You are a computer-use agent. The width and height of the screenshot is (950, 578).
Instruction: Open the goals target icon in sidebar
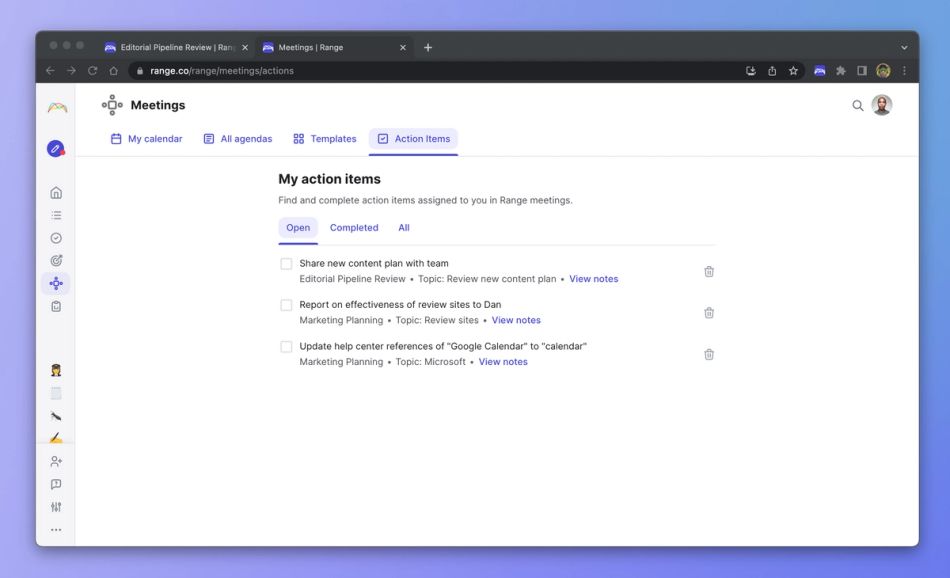[x=56, y=261]
